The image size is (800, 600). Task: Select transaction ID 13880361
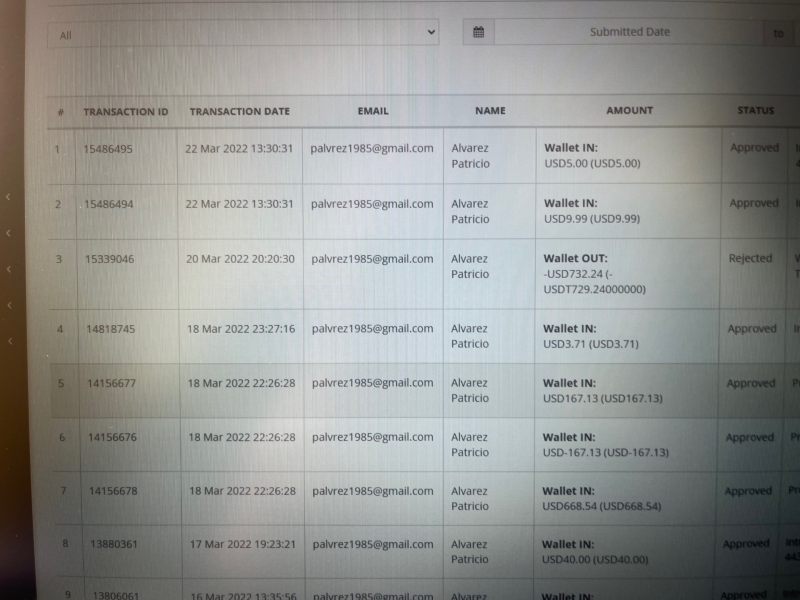[114, 544]
